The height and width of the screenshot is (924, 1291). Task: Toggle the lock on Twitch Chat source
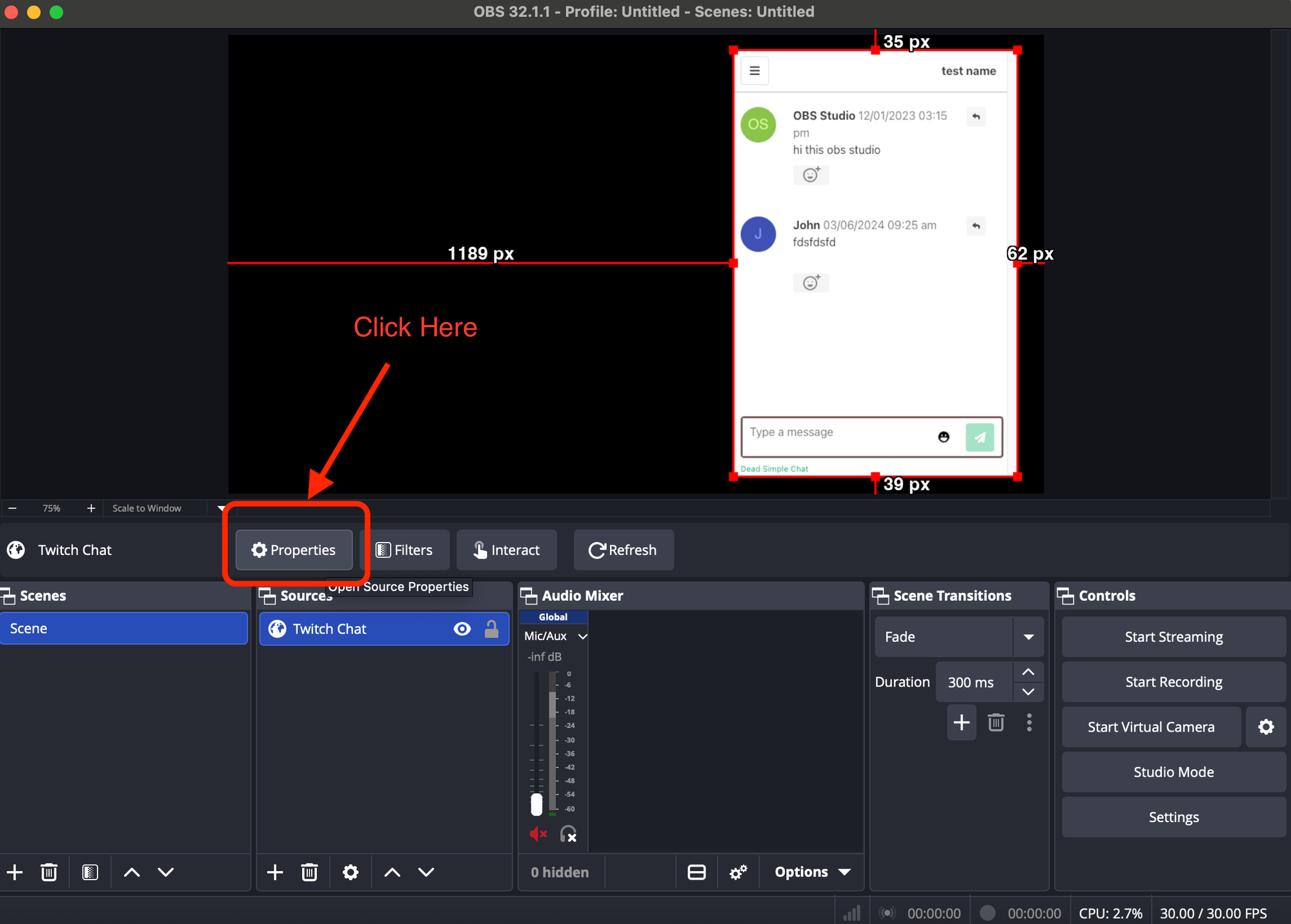[x=491, y=629]
